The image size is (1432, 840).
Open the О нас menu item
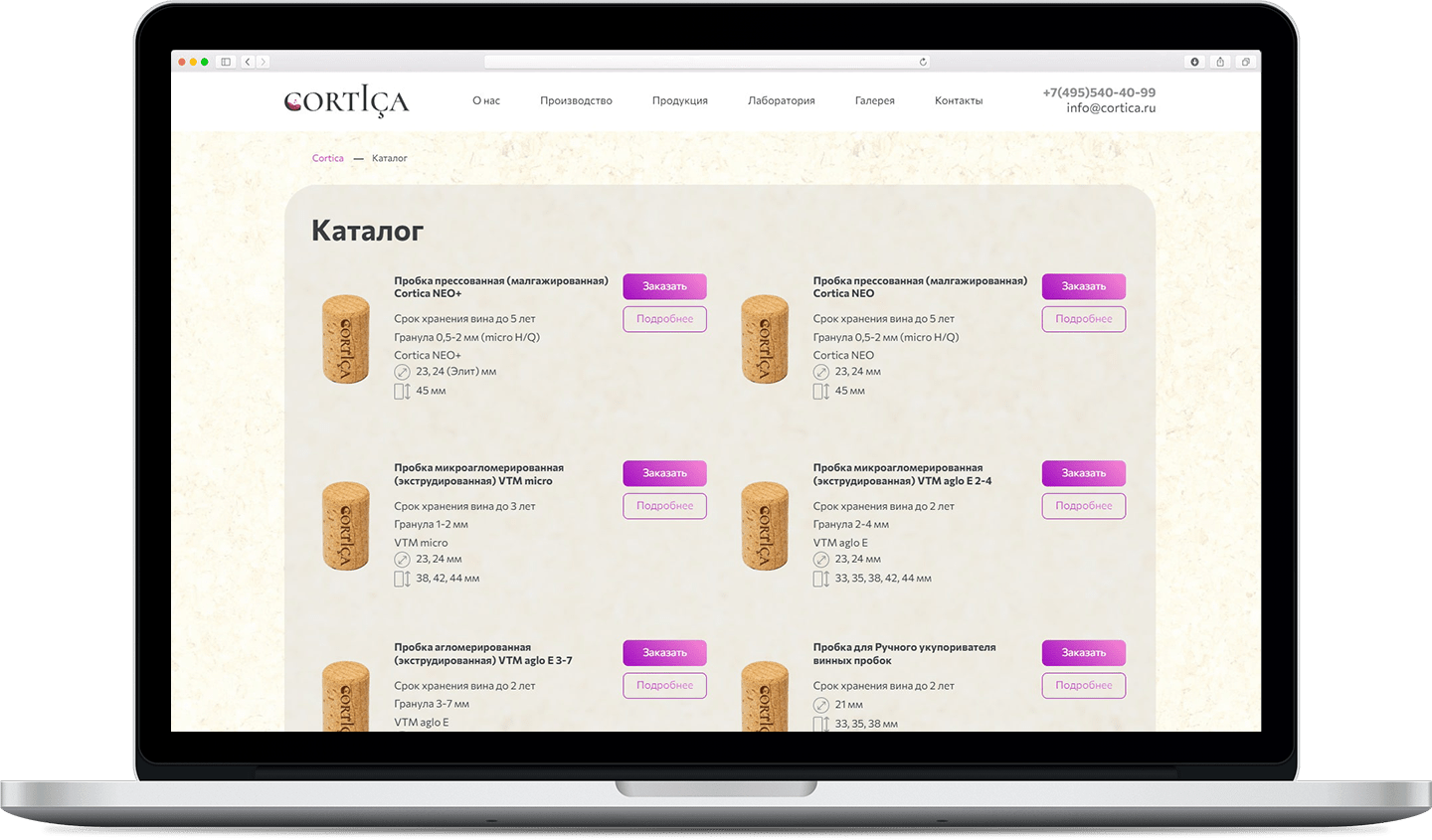(486, 100)
